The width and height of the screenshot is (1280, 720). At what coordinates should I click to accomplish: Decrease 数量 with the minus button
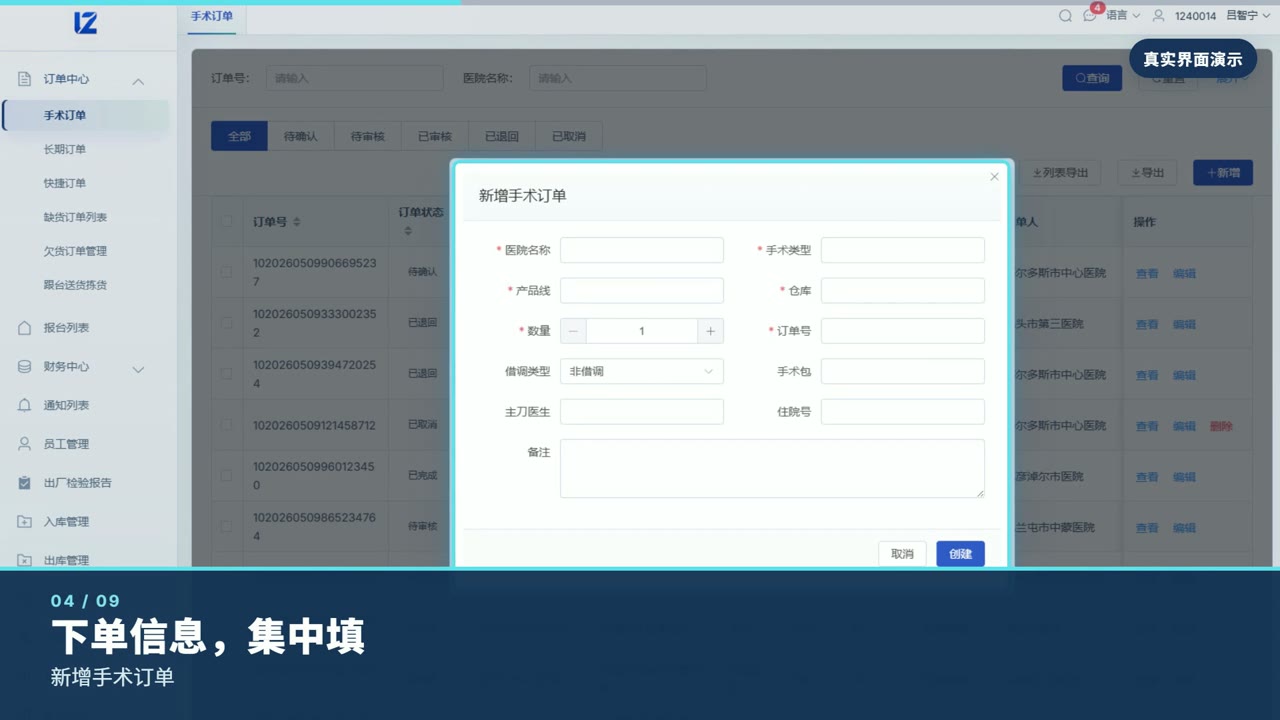click(573, 331)
